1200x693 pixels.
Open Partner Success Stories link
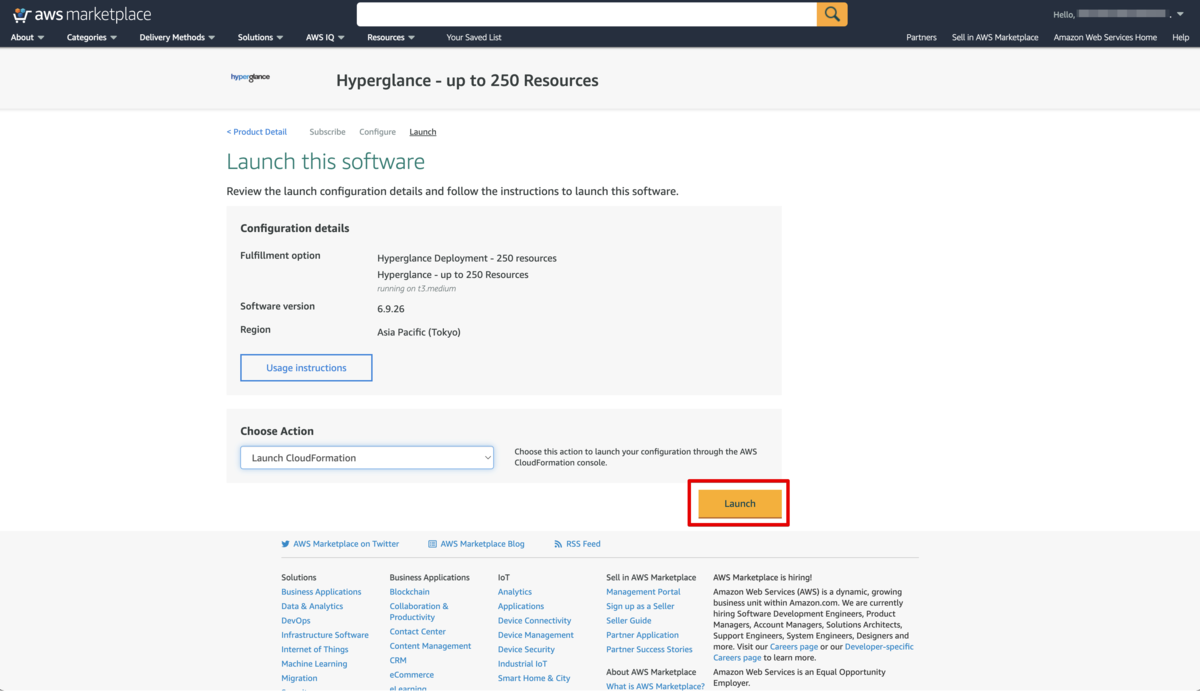tap(649, 649)
